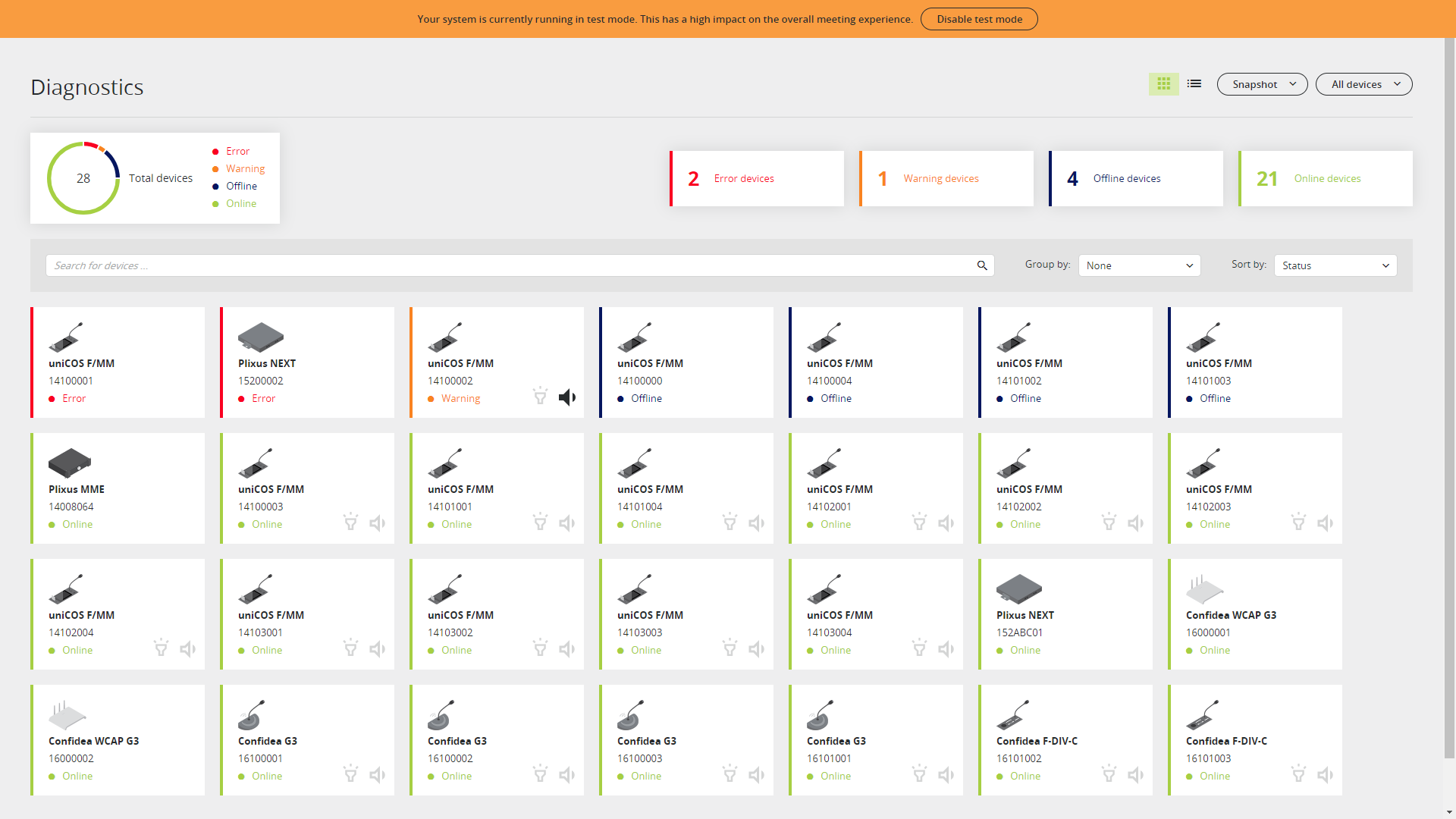This screenshot has width=1456, height=819.
Task: Click light bulb icon on uniCOS 14102004
Action: click(161, 648)
